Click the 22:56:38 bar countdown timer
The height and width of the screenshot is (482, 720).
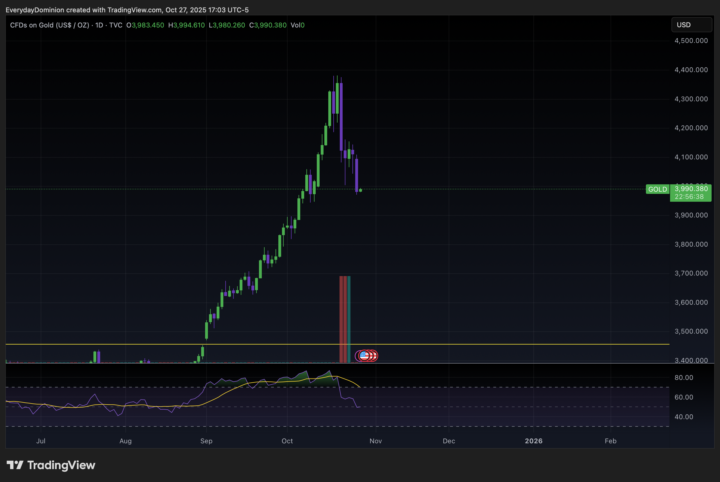tap(689, 197)
